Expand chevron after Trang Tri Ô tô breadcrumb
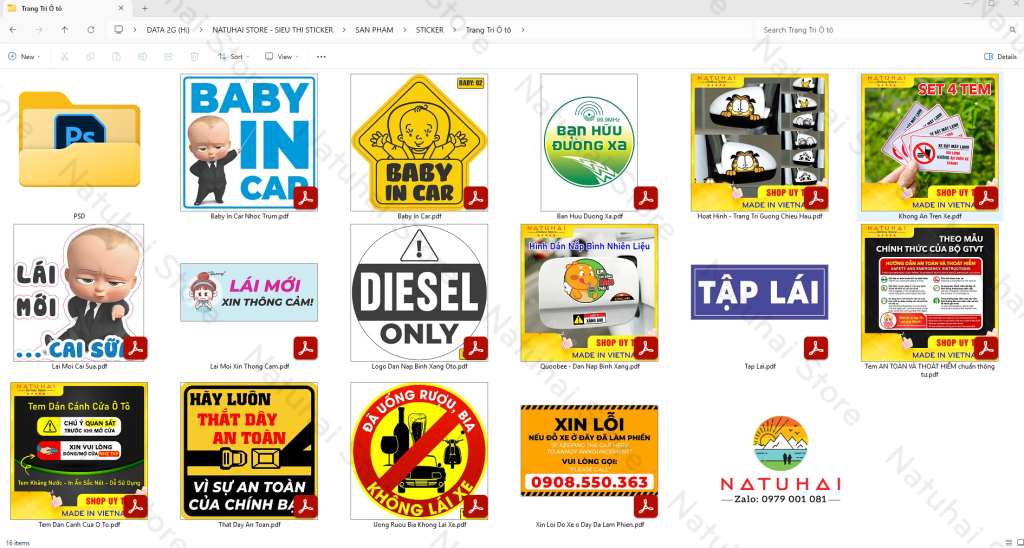The width and height of the screenshot is (1024, 548). tap(523, 30)
